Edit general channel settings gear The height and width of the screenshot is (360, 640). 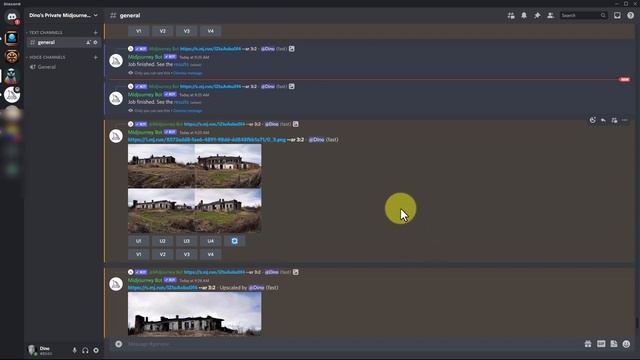(x=96, y=42)
